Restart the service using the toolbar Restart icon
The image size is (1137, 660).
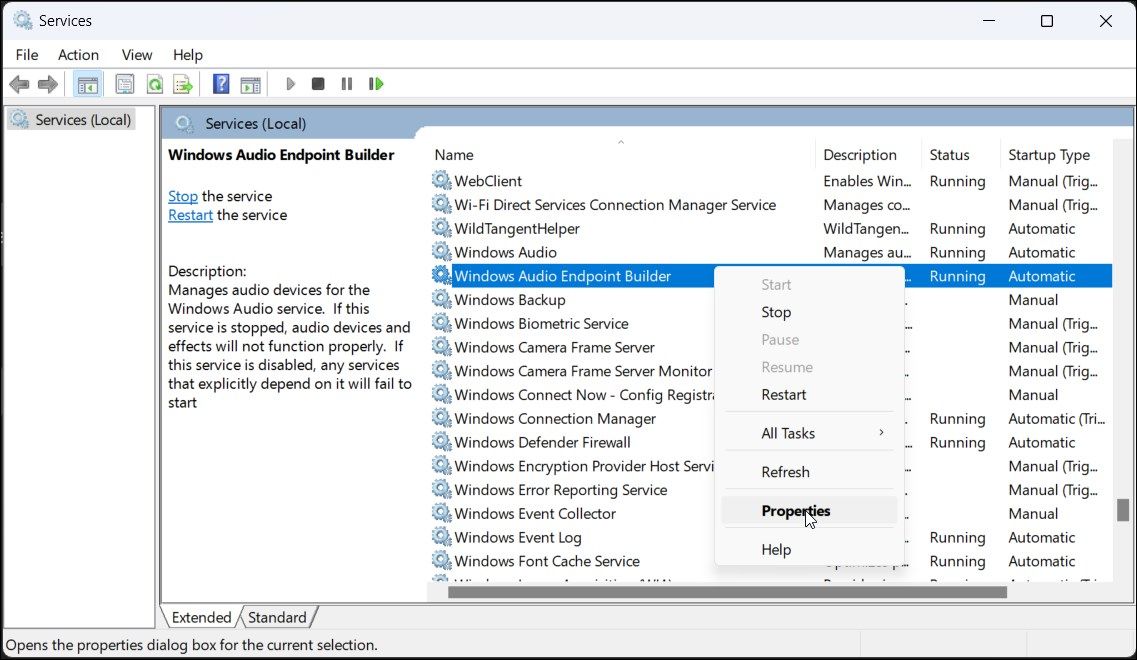376,83
